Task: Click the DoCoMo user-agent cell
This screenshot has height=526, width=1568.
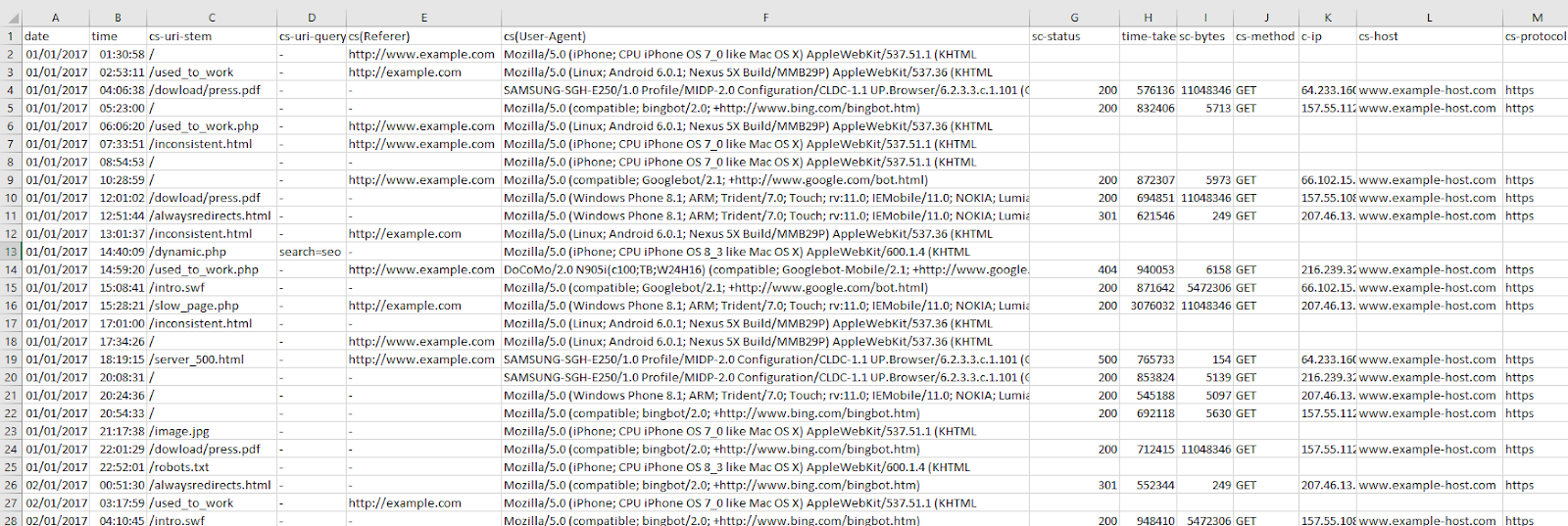Action: click(x=764, y=269)
